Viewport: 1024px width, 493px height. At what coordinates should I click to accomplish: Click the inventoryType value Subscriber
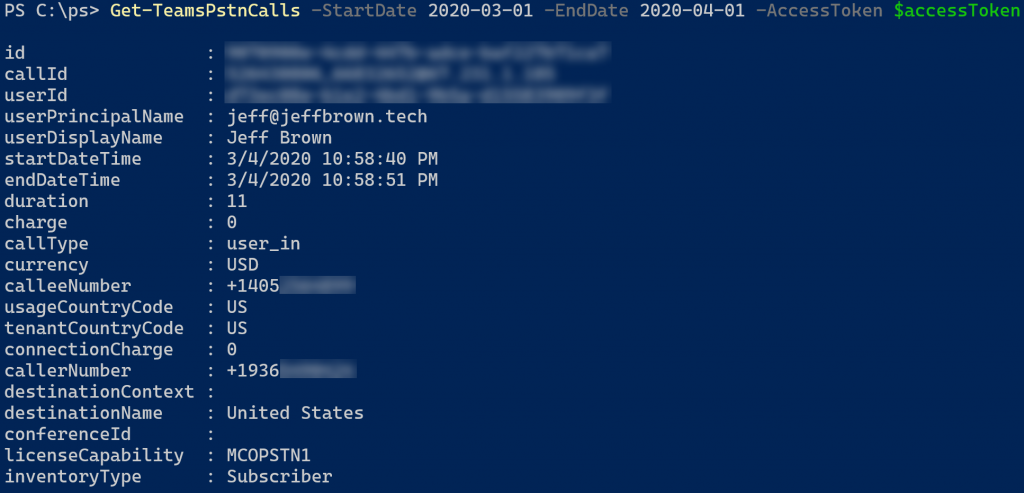(x=280, y=477)
